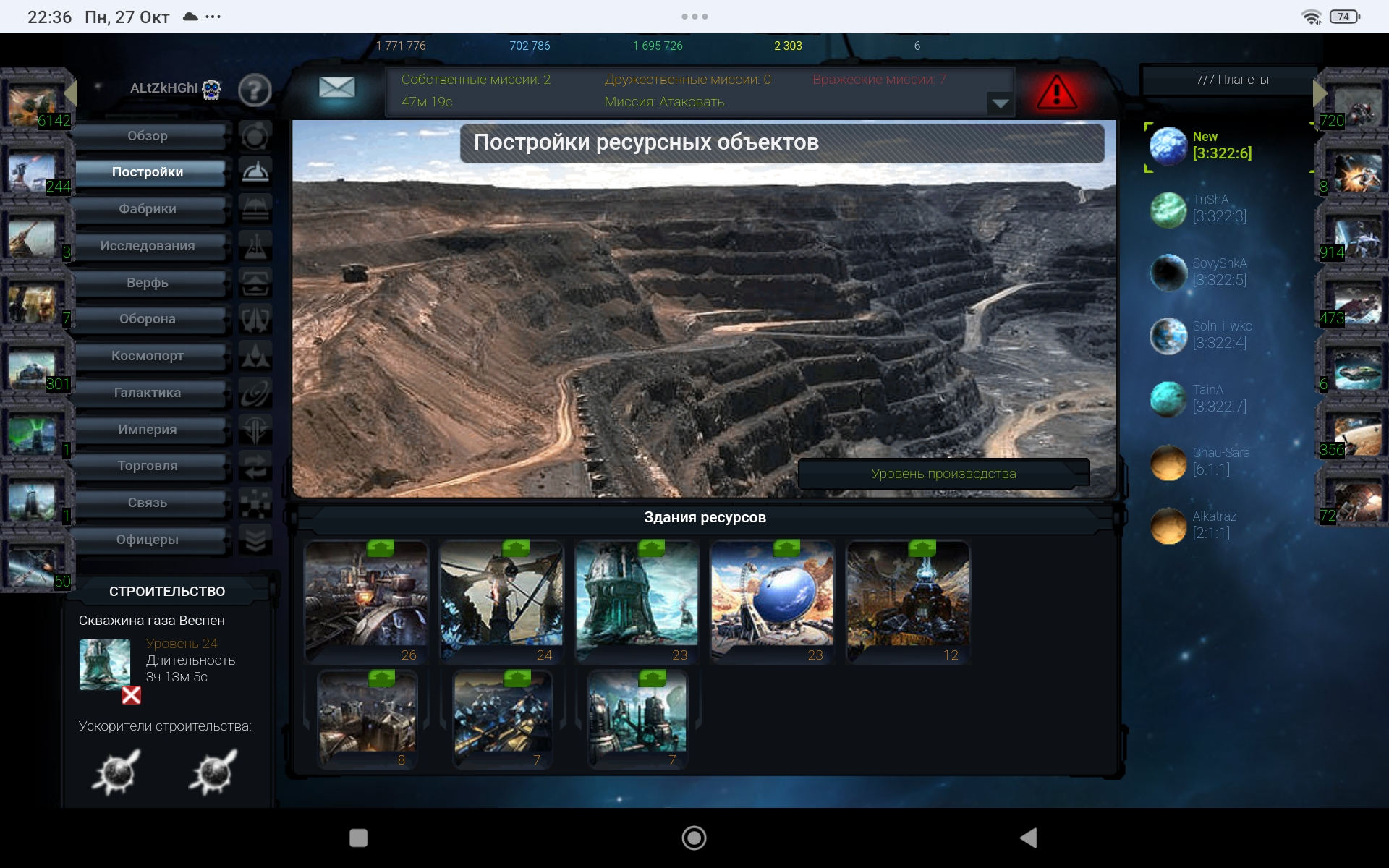
Task: Click the green upgrade arrow on level 12 building
Action: pyautogui.click(x=922, y=548)
